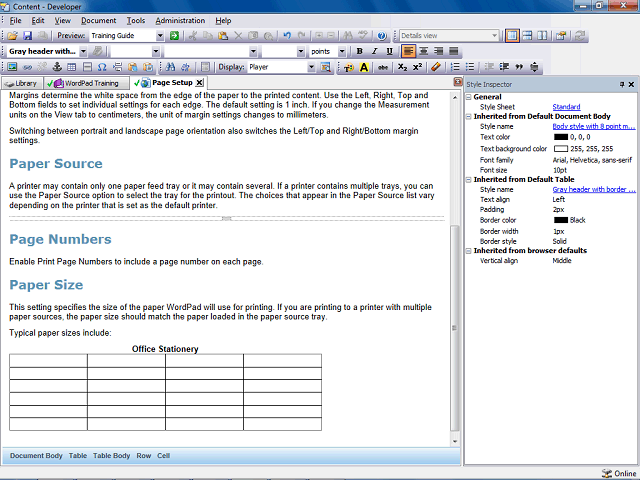Click the yellow Highlight color A icon
This screenshot has height=480, width=640.
364,67
